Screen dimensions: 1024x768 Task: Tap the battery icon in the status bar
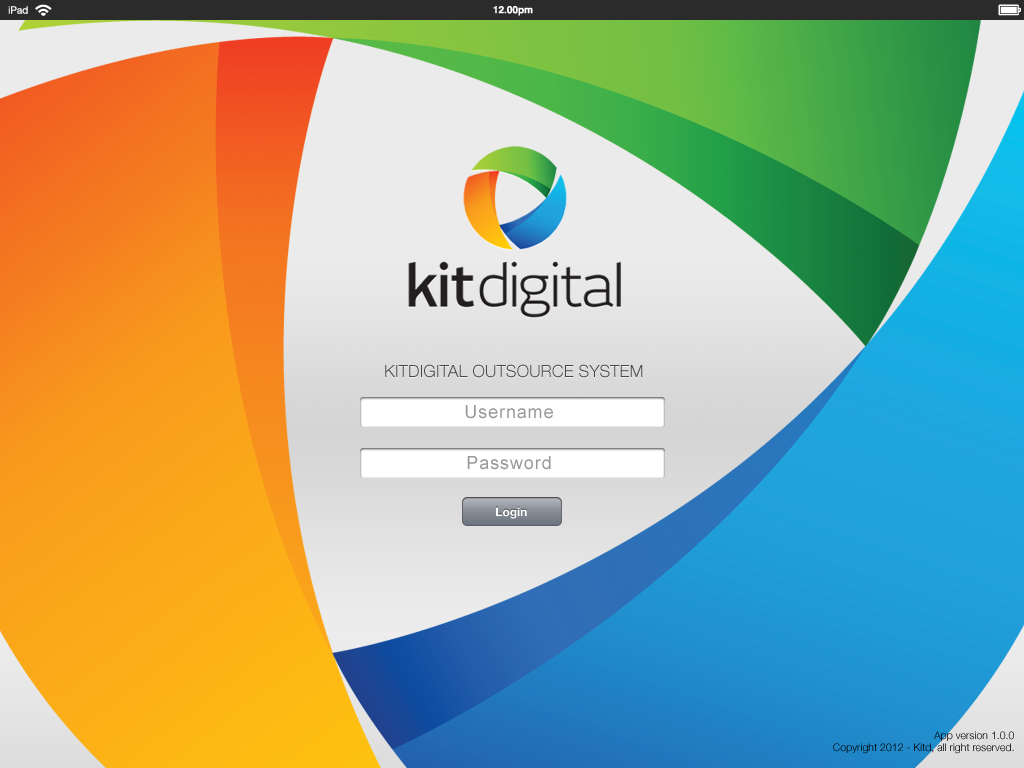point(1008,10)
